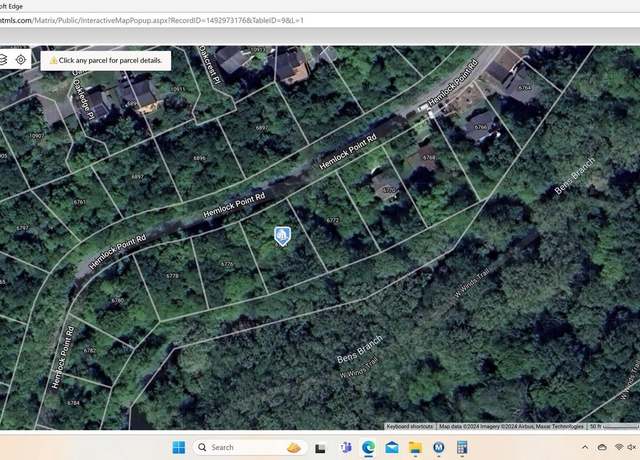Open the blue M app icon in taskbar
640x460 pixels.
(439, 448)
